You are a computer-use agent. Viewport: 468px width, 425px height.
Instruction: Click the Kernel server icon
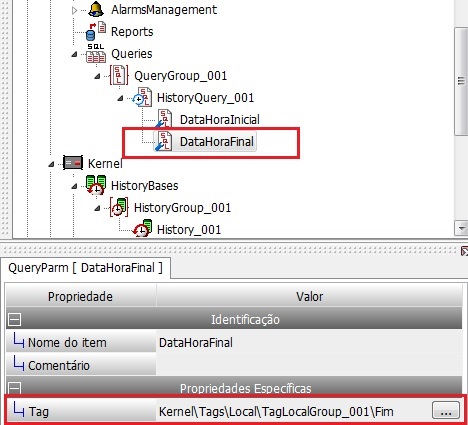73,163
